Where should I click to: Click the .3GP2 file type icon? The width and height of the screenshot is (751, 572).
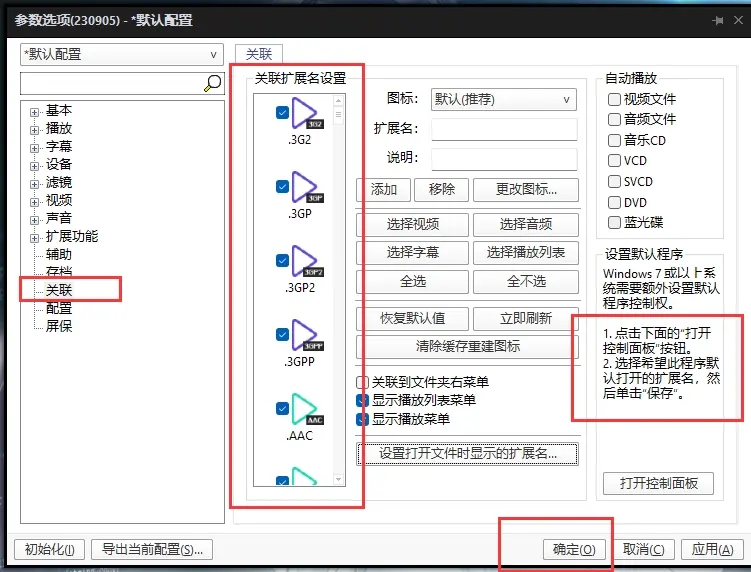point(307,261)
